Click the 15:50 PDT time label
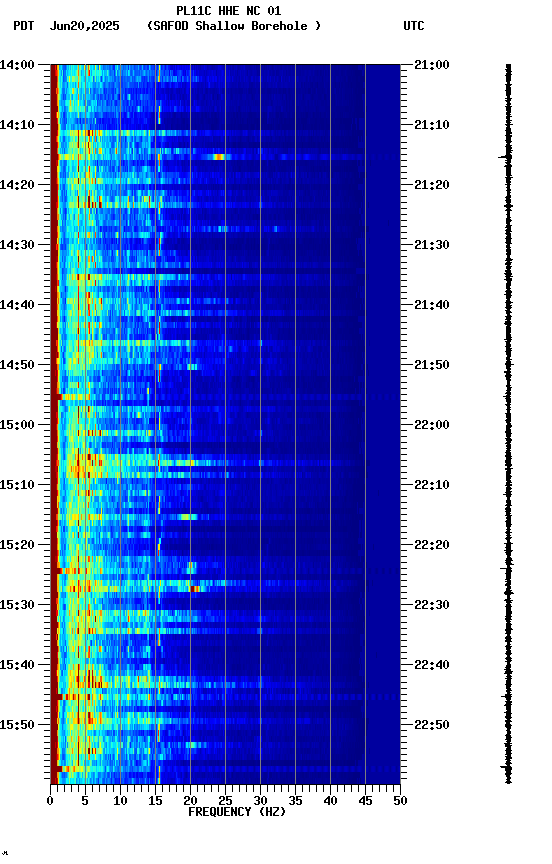Screen dimensions: 552x864 click(x=17, y=725)
